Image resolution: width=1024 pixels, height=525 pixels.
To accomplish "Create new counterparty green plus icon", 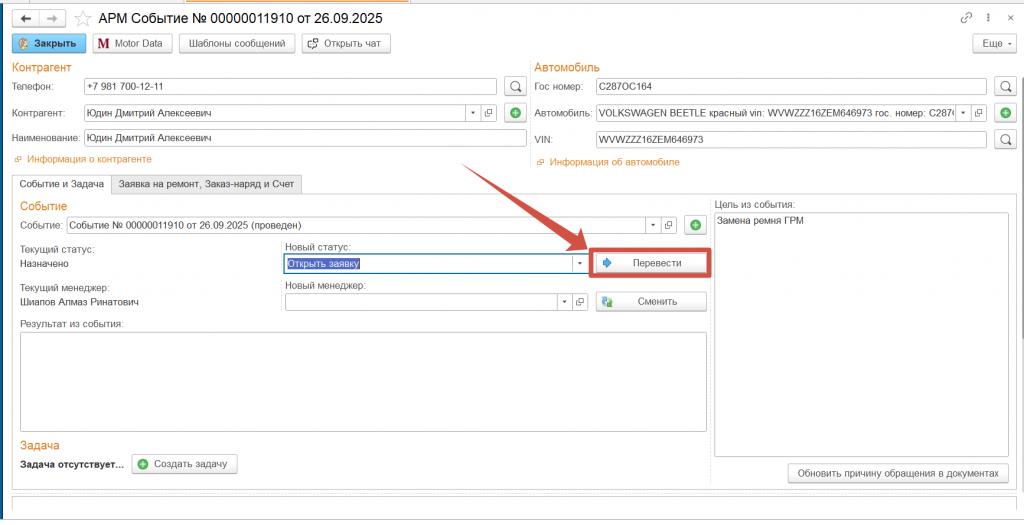I will tap(515, 113).
